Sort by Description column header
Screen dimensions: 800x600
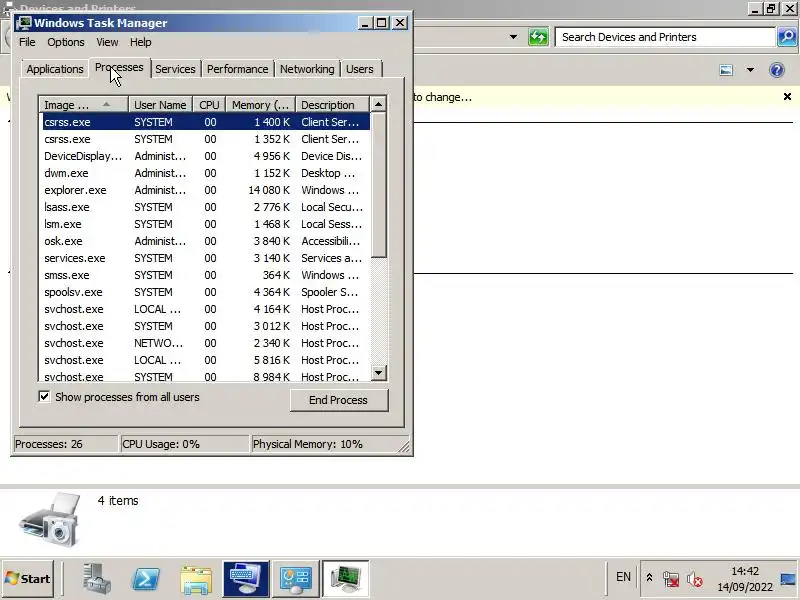[x=332, y=105]
